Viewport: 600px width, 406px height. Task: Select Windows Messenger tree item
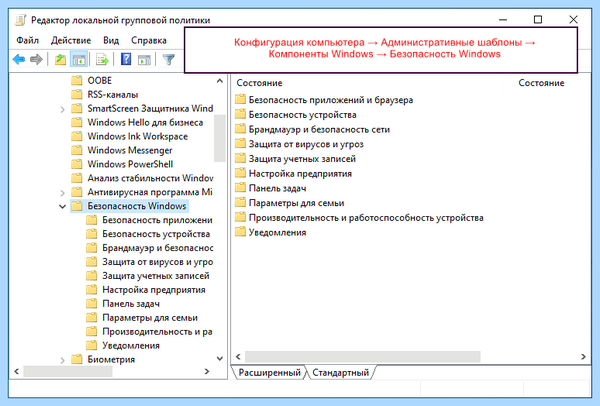point(130,150)
